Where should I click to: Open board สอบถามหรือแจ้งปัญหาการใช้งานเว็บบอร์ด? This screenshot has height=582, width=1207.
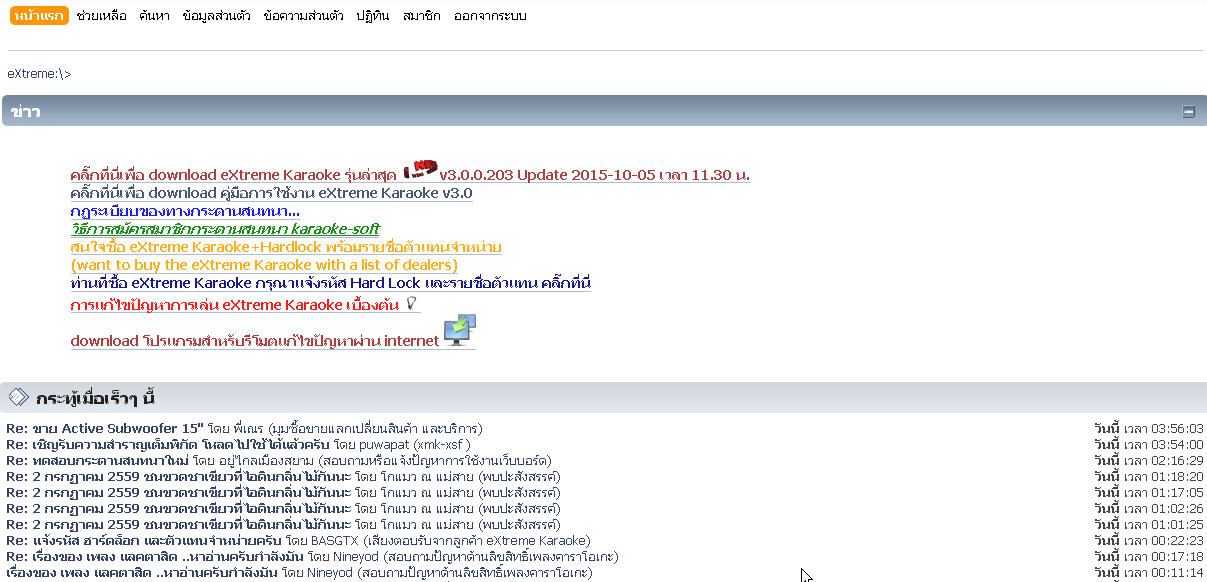(433, 461)
